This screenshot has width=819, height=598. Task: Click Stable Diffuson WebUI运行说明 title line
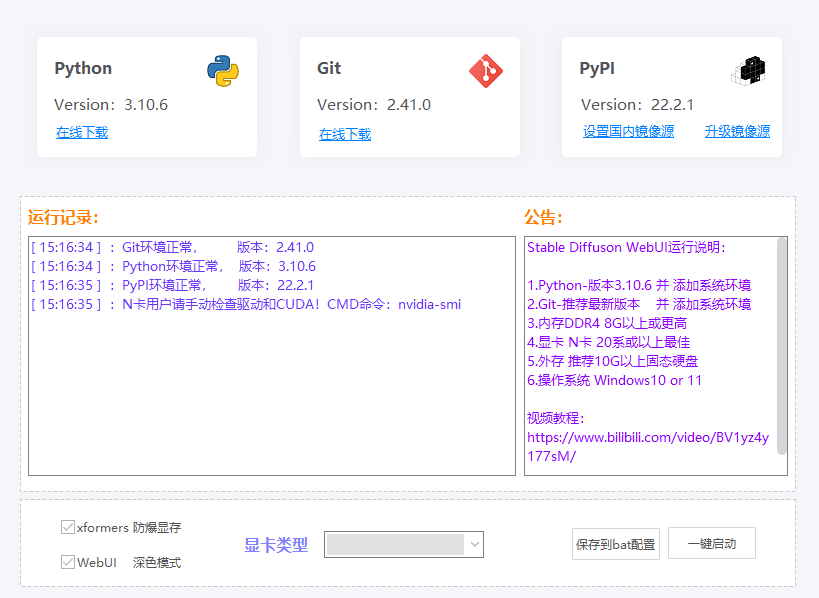point(626,248)
